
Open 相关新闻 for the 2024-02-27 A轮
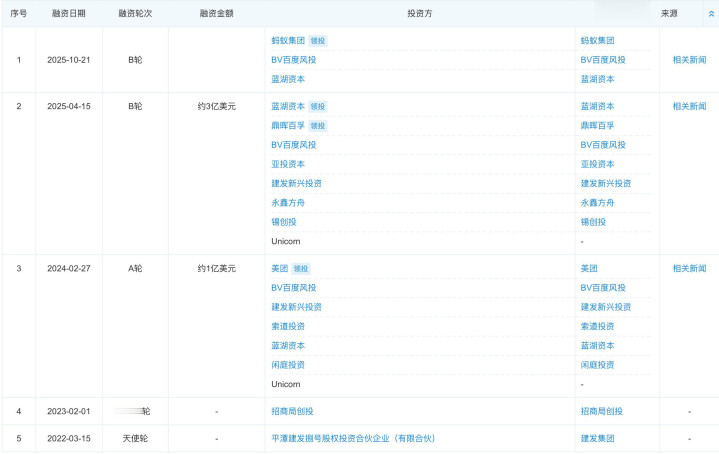[689, 268]
